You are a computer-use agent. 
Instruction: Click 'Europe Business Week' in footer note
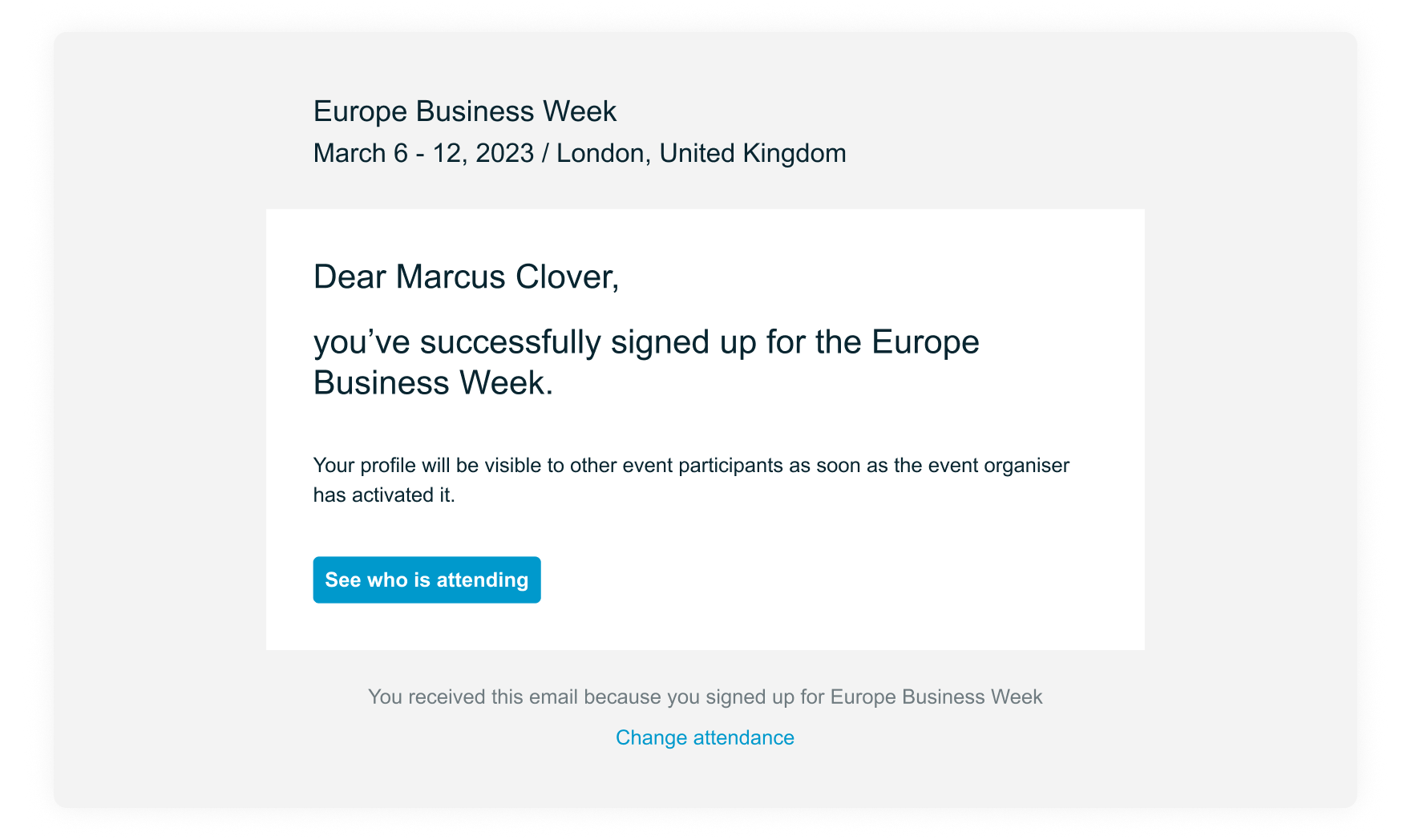point(936,697)
